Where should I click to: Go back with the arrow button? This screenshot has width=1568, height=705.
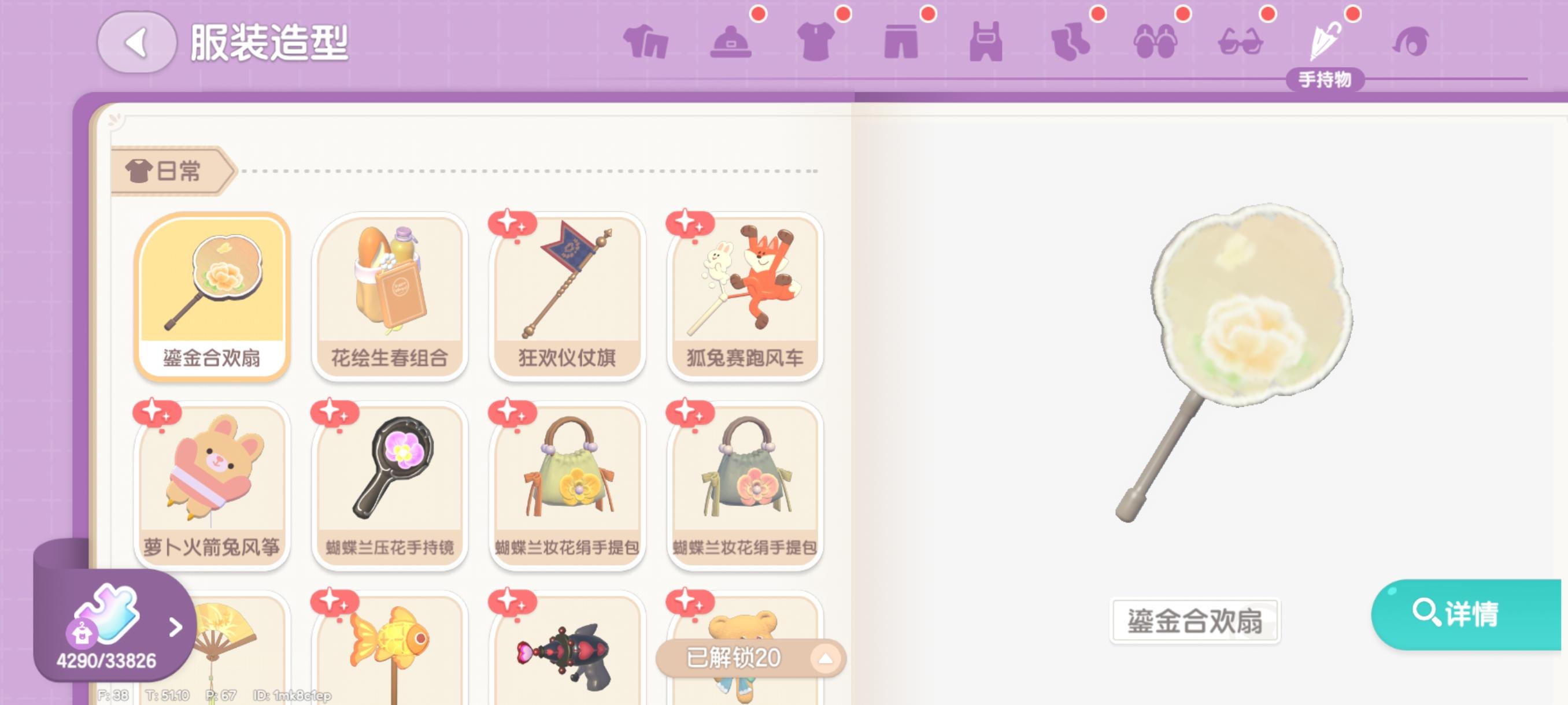click(137, 43)
